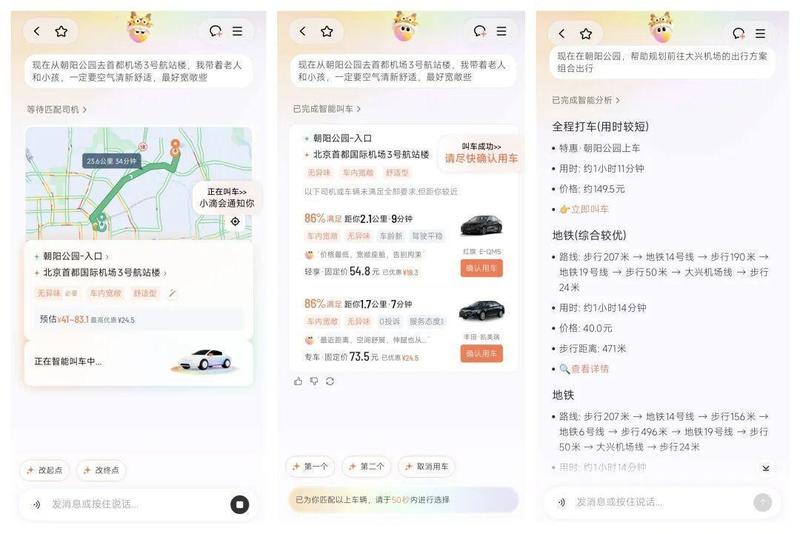Select the 第一个 quick reply chip
The height and width of the screenshot is (534, 800).
point(310,466)
